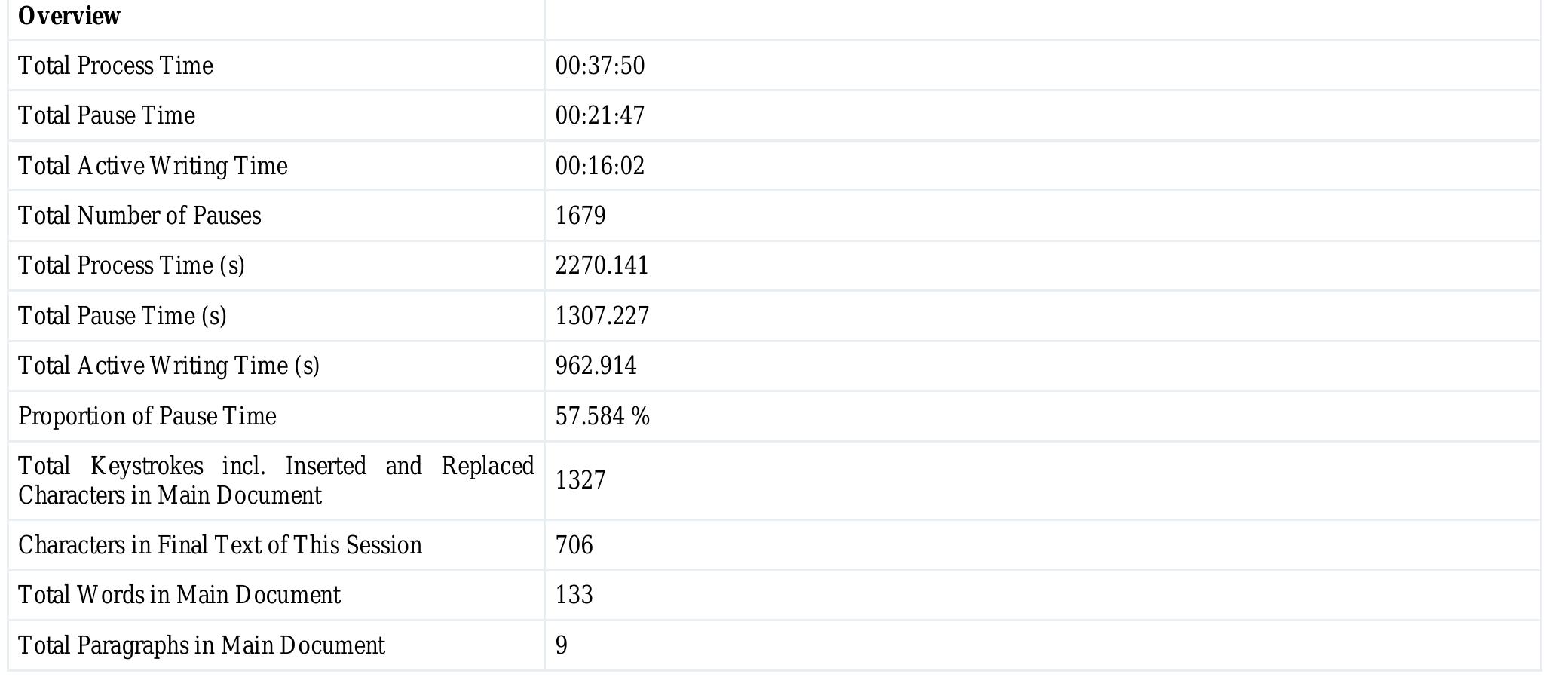Click the 00:16:02 active writing value
The width and height of the screenshot is (1568, 683).
600,166
